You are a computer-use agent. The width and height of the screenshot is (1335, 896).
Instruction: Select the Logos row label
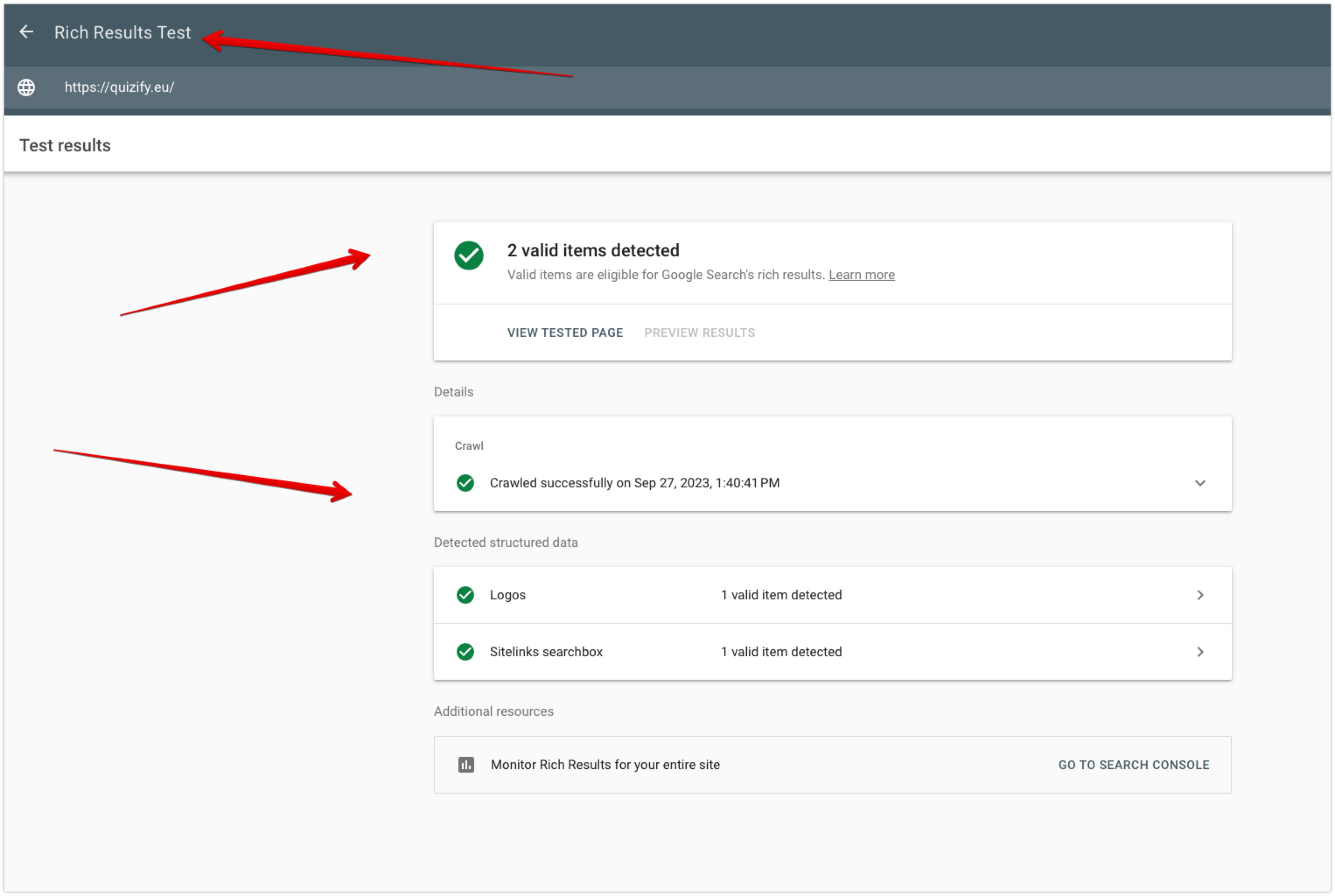507,595
